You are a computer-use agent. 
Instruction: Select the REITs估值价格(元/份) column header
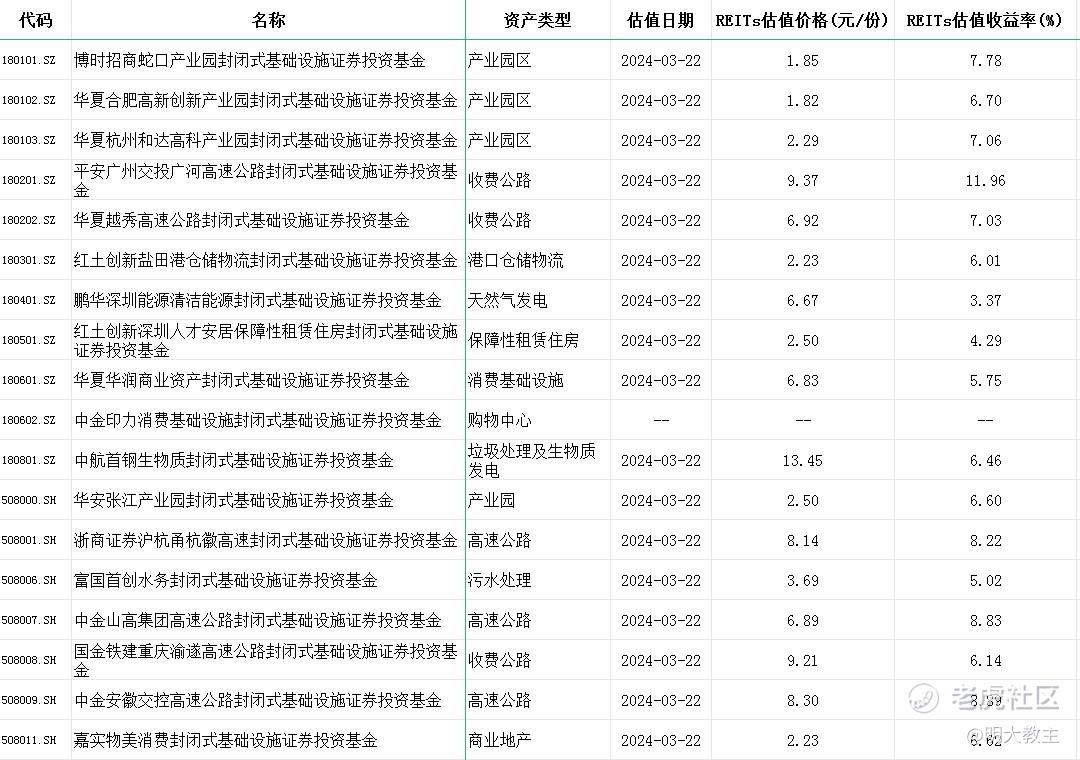click(802, 20)
